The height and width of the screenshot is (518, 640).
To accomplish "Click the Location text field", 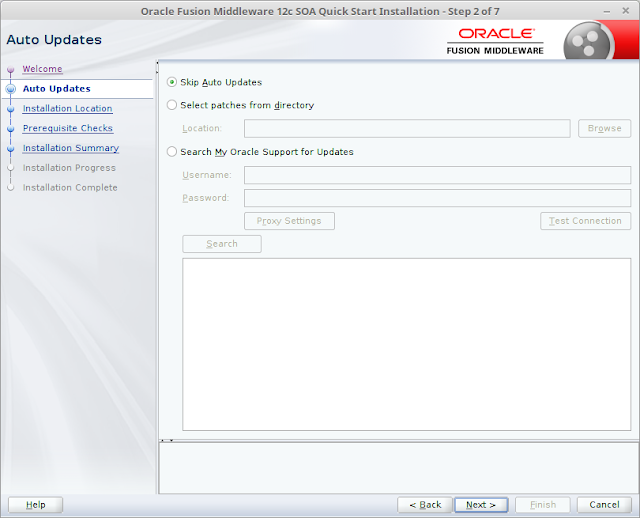I will [x=407, y=129].
